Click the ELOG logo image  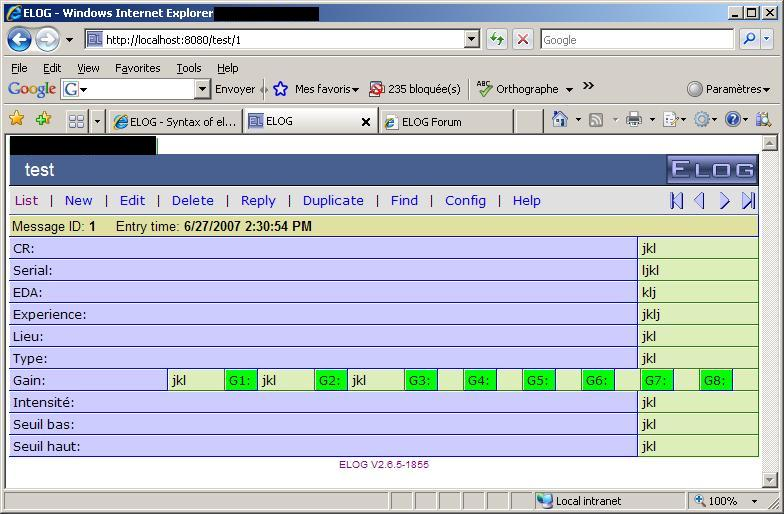[712, 170]
